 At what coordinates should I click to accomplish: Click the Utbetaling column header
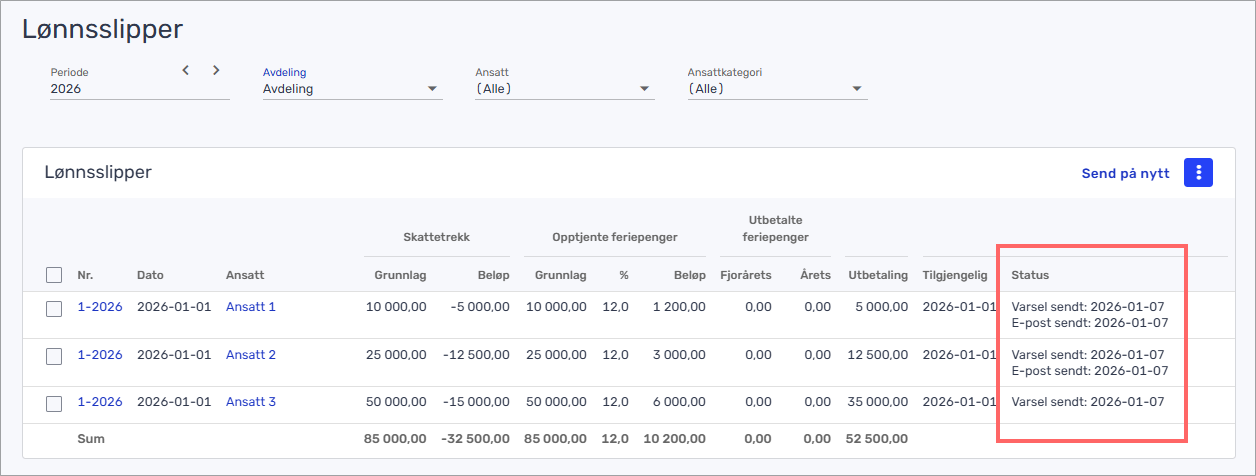877,275
